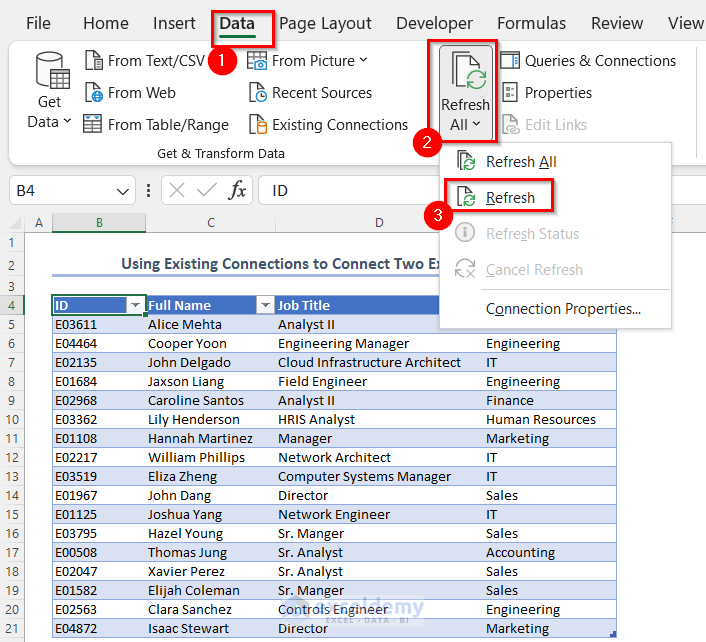The height and width of the screenshot is (642, 706).
Task: Click cell Cloud Infrastructure Architect
Action: tap(379, 362)
